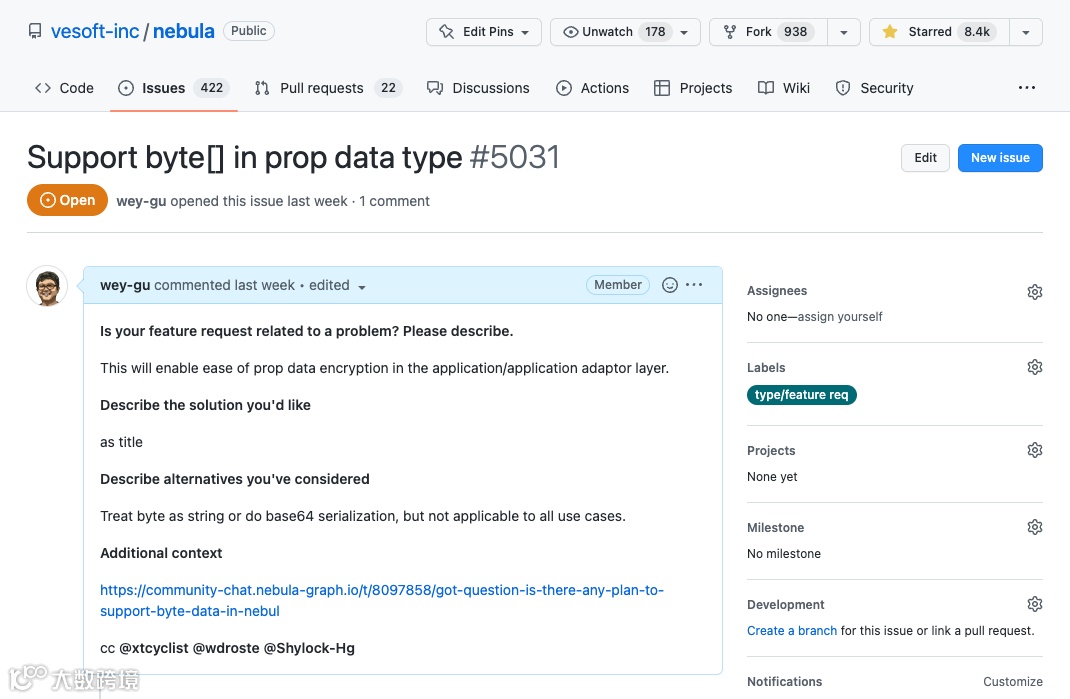Open the repository nav overflow ellipsis

pyautogui.click(x=1027, y=88)
